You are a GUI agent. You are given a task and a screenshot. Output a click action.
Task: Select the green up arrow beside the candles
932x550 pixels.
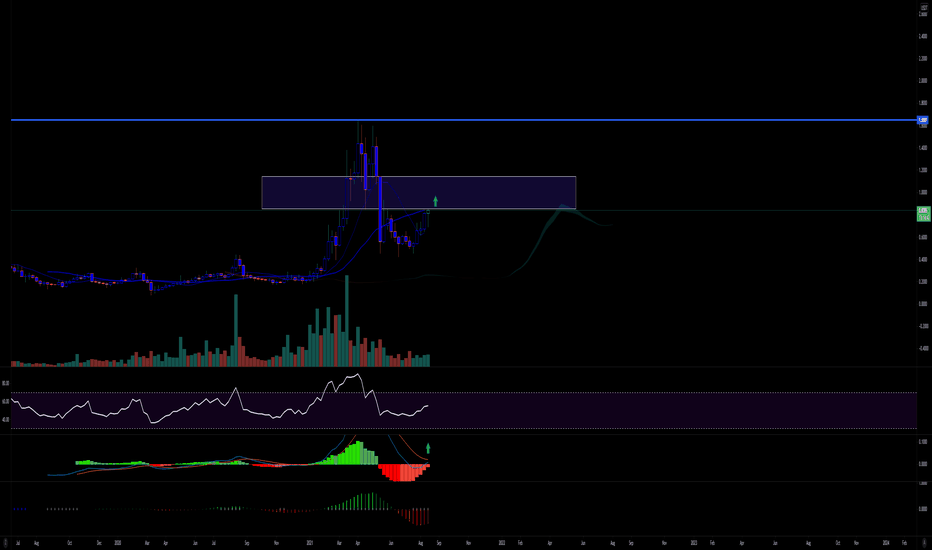436,202
